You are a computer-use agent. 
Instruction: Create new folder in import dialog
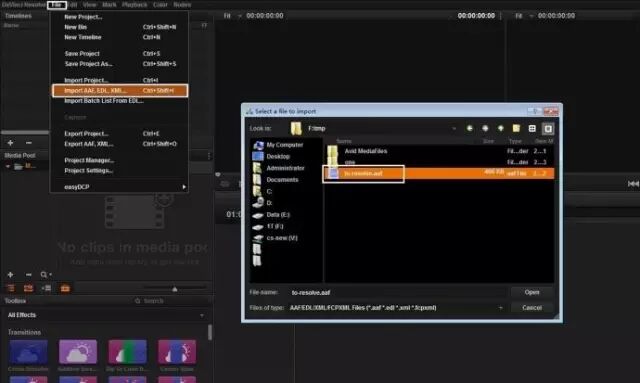point(516,129)
